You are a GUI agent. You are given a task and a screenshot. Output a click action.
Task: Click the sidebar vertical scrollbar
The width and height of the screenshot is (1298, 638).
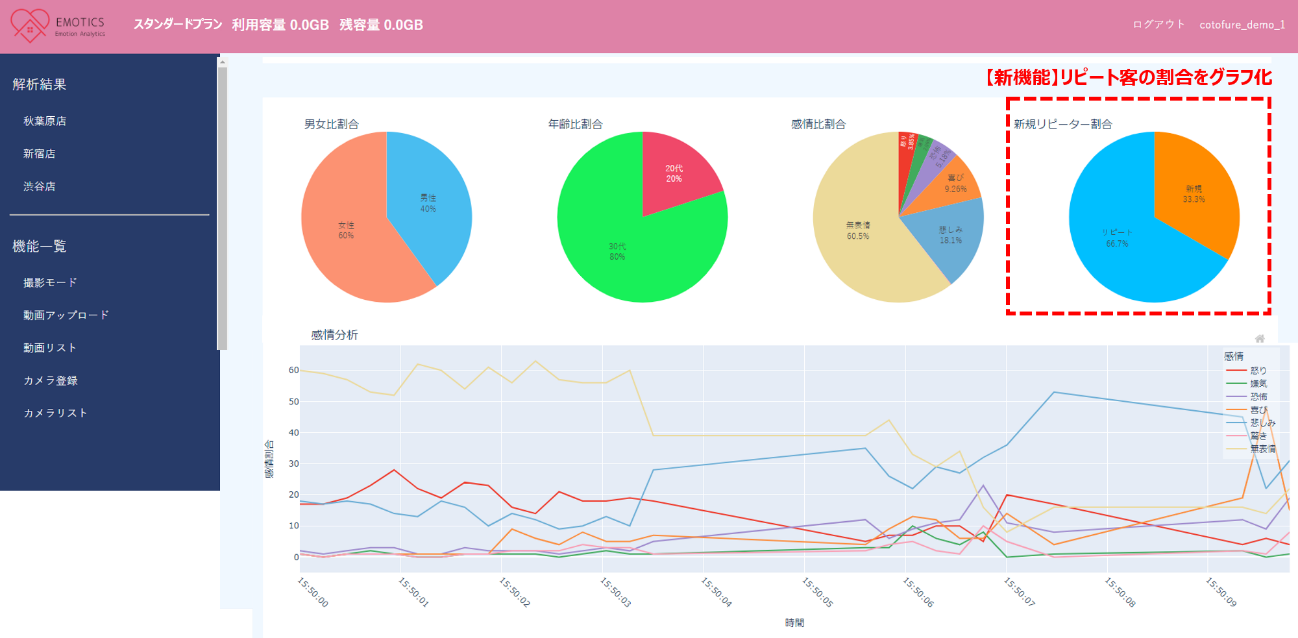[223, 200]
